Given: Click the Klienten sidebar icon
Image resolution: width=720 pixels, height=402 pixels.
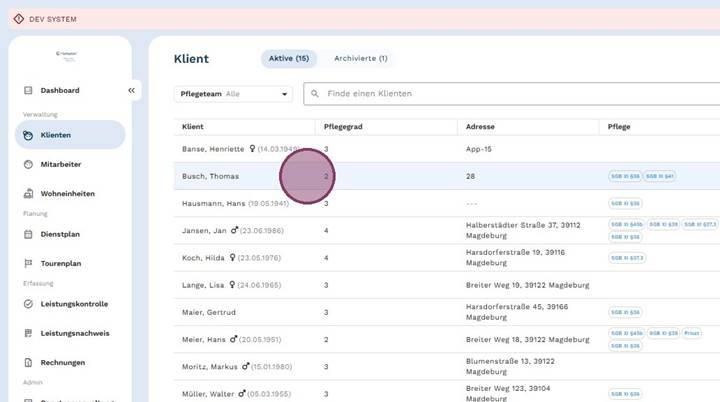Looking at the screenshot, I should click(x=28, y=135).
